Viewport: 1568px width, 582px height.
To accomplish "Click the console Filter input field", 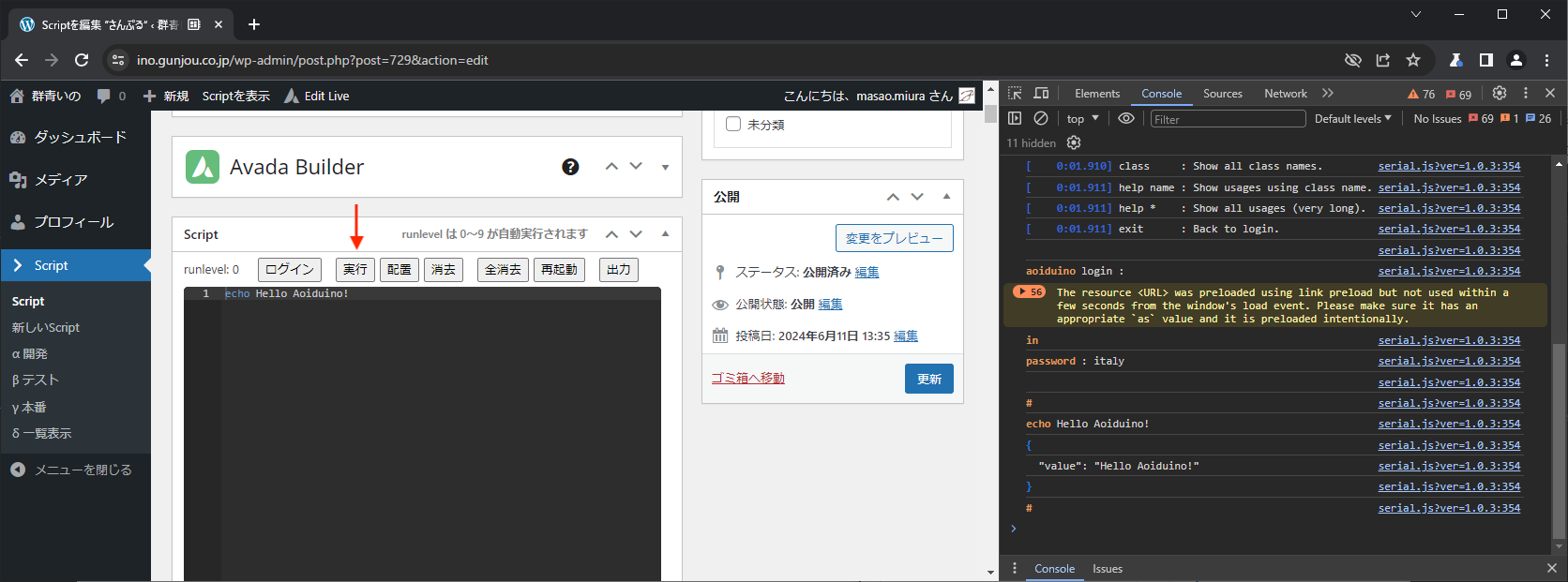I will [1227, 119].
